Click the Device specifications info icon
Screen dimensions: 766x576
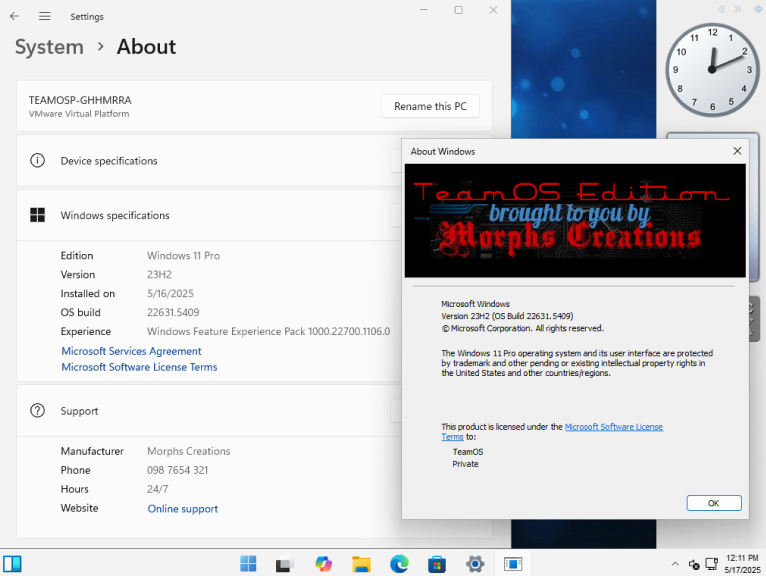coord(37,161)
